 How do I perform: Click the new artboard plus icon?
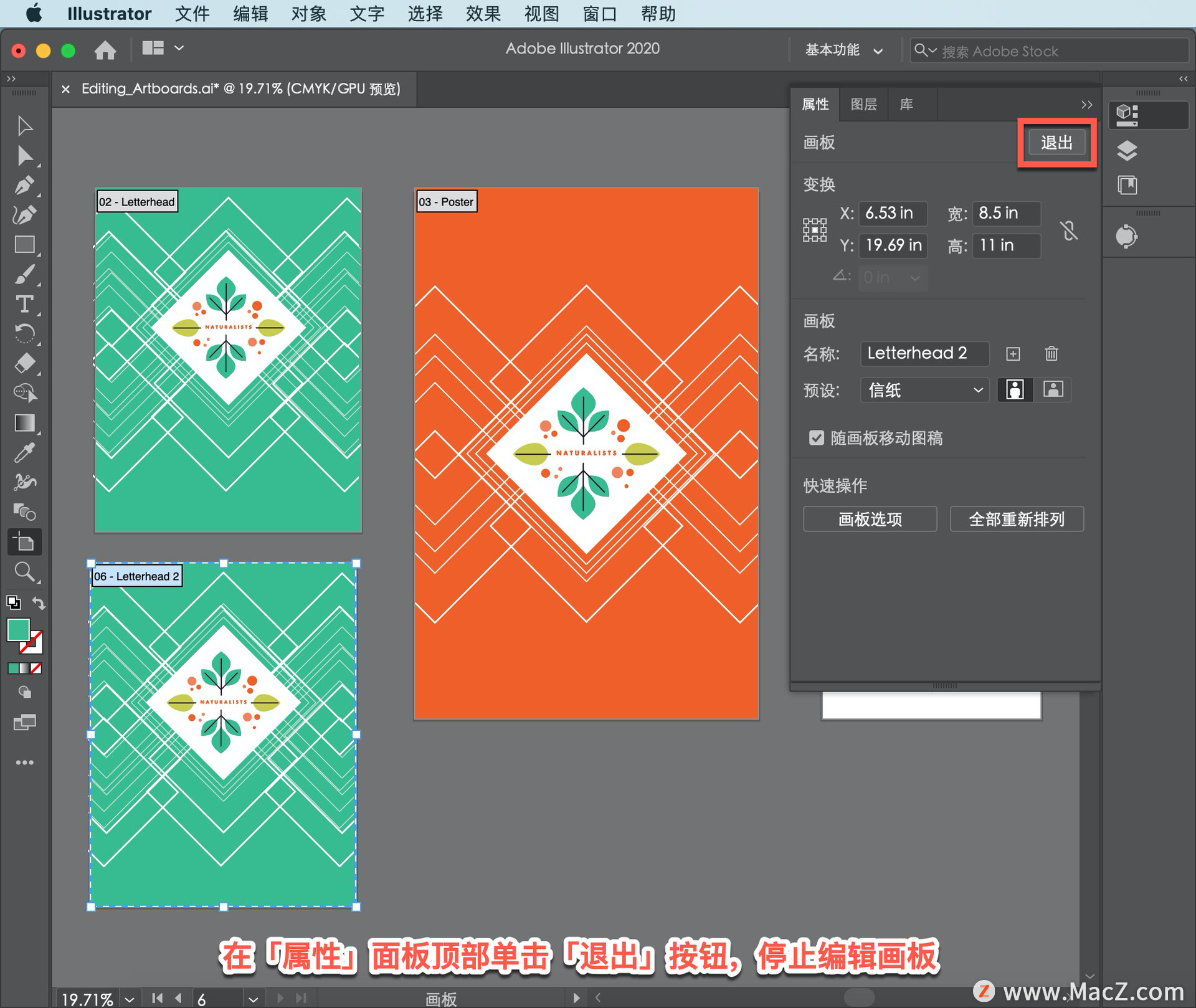pyautogui.click(x=1013, y=354)
